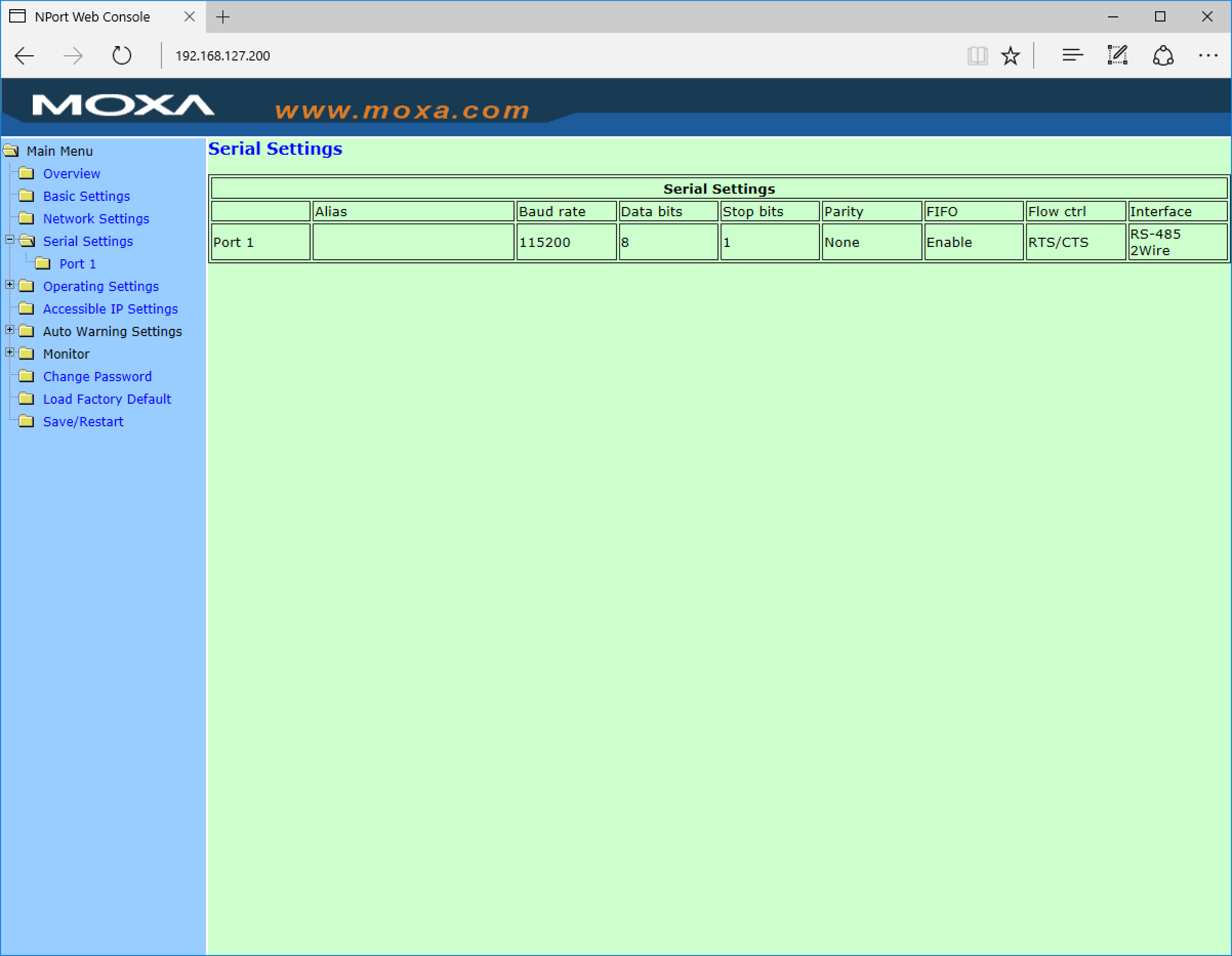Click the Overview folder icon
The image size is (1232, 956).
click(x=26, y=173)
